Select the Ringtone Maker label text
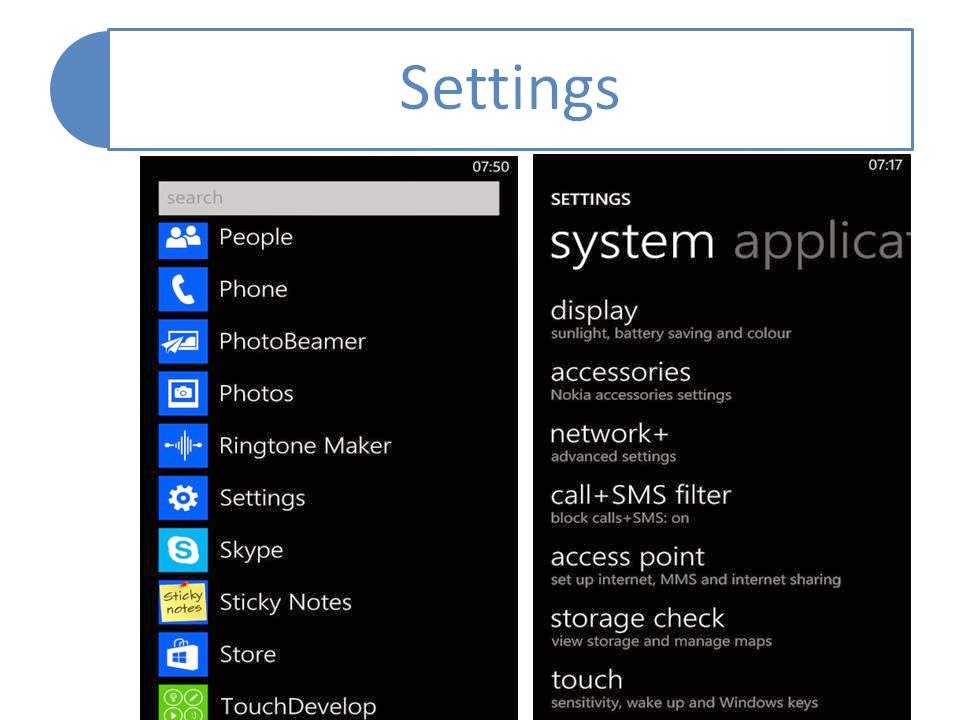The image size is (960, 720). pyautogui.click(x=305, y=446)
